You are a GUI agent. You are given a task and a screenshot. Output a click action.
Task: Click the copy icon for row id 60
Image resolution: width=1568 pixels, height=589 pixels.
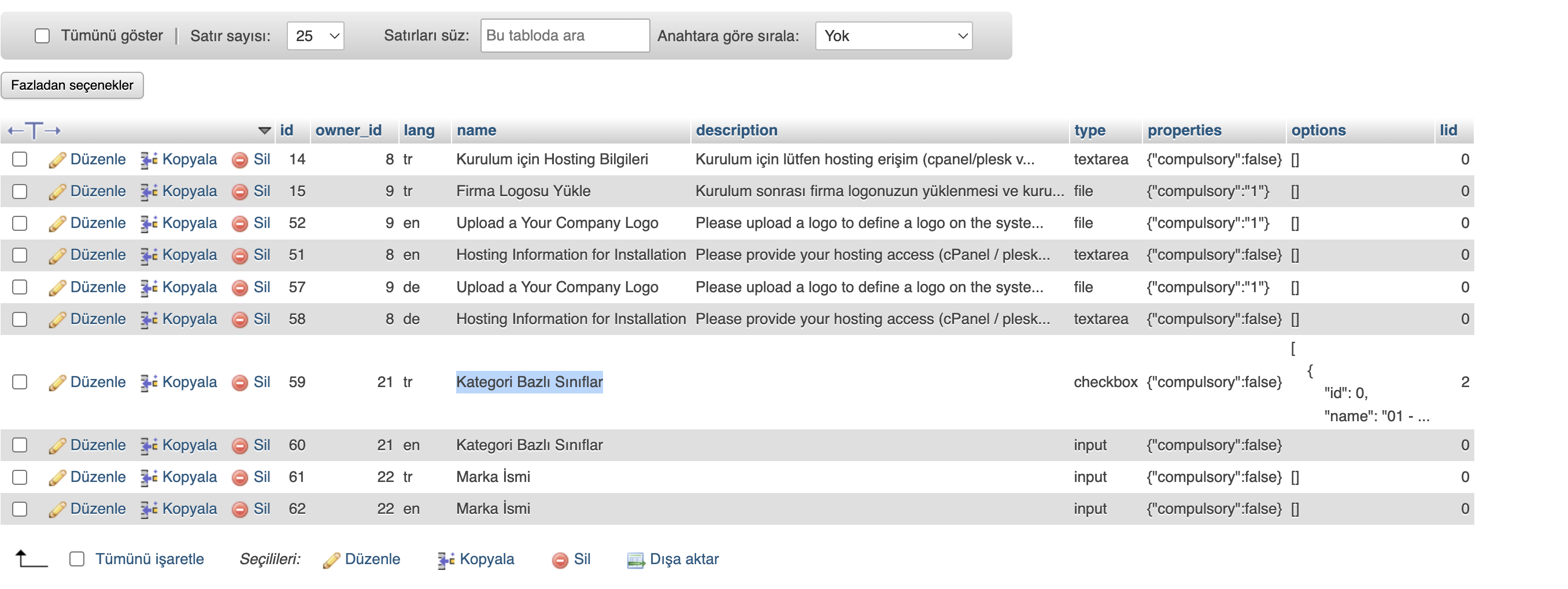point(149,446)
